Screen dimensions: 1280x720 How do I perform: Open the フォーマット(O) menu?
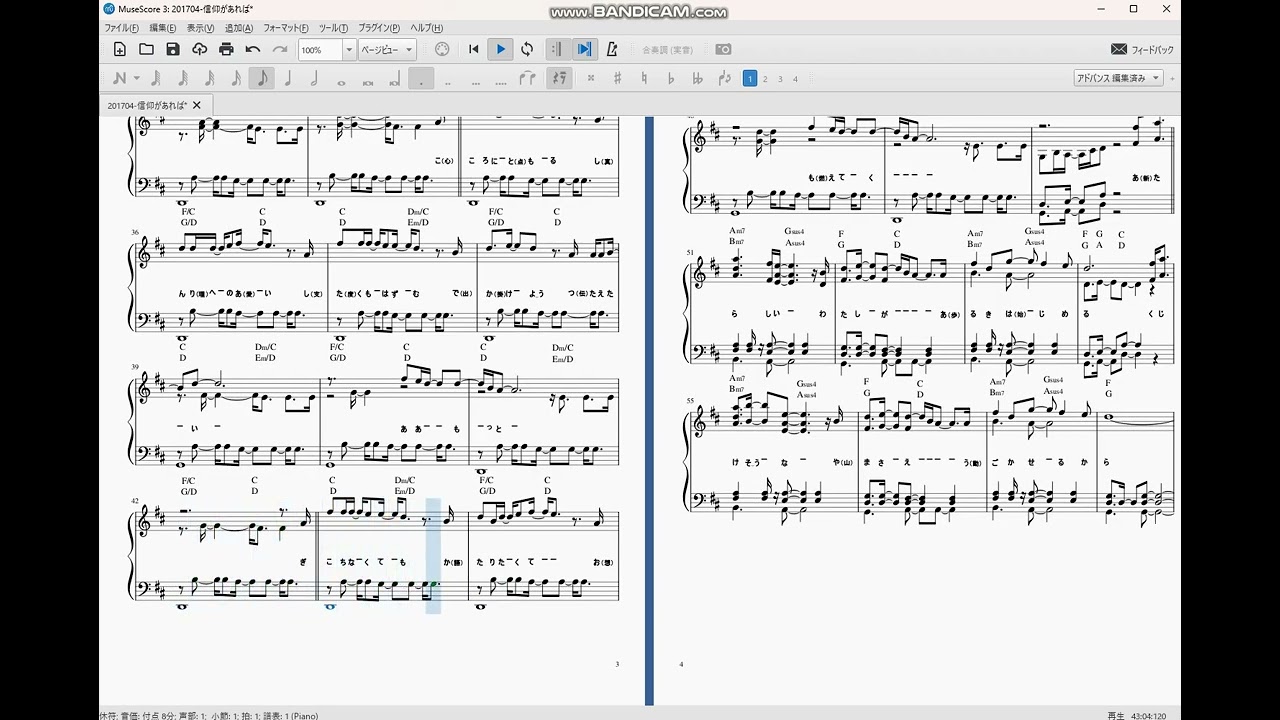point(287,28)
